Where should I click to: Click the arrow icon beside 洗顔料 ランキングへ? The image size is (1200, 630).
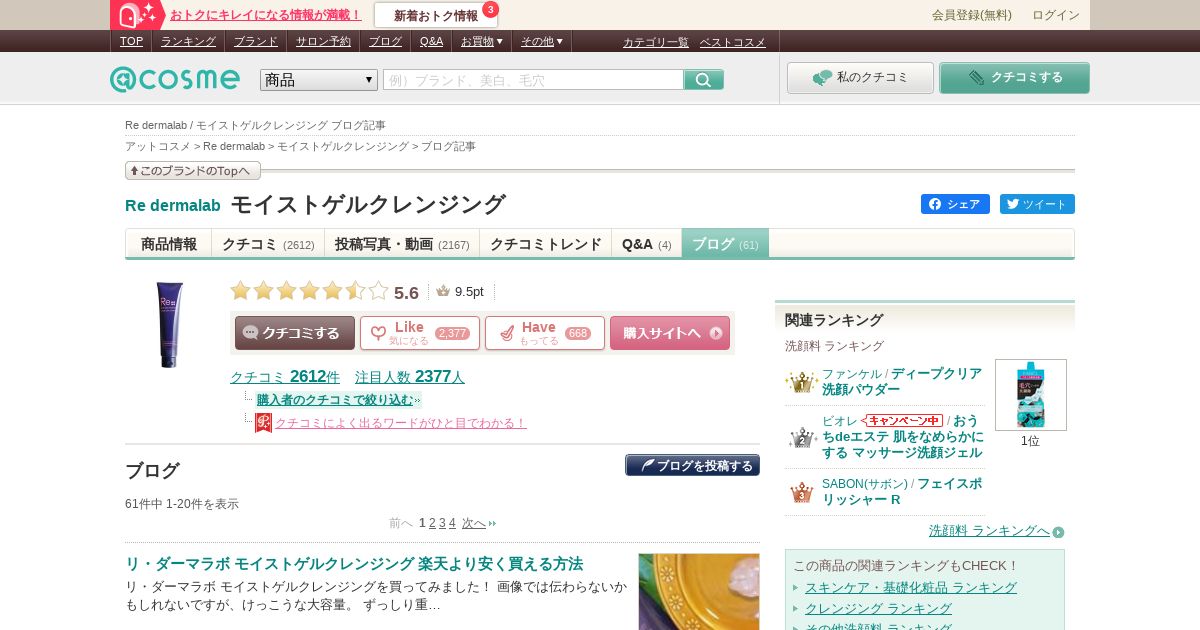pos(1058,532)
